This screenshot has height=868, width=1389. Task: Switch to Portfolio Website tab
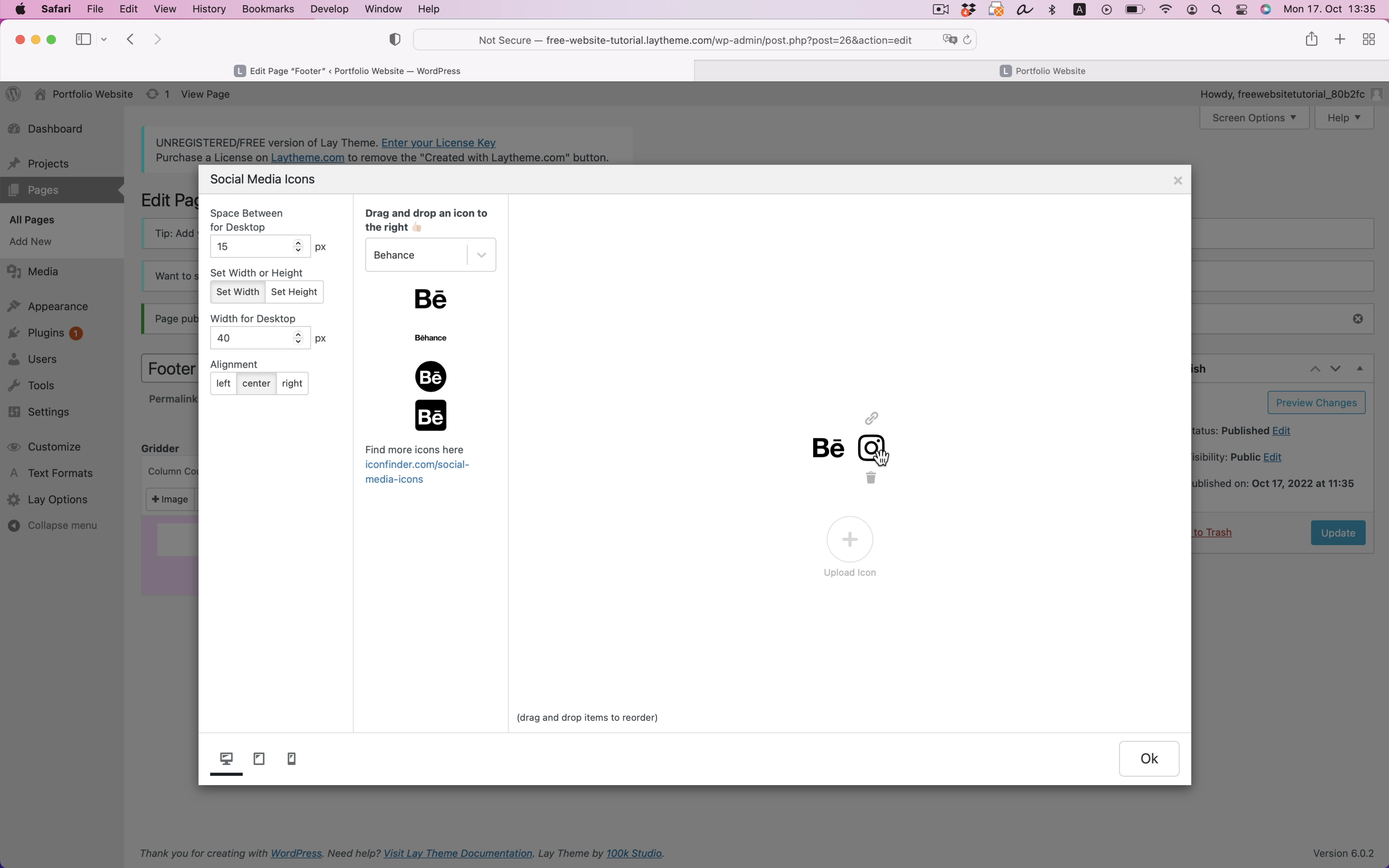pyautogui.click(x=1042, y=71)
